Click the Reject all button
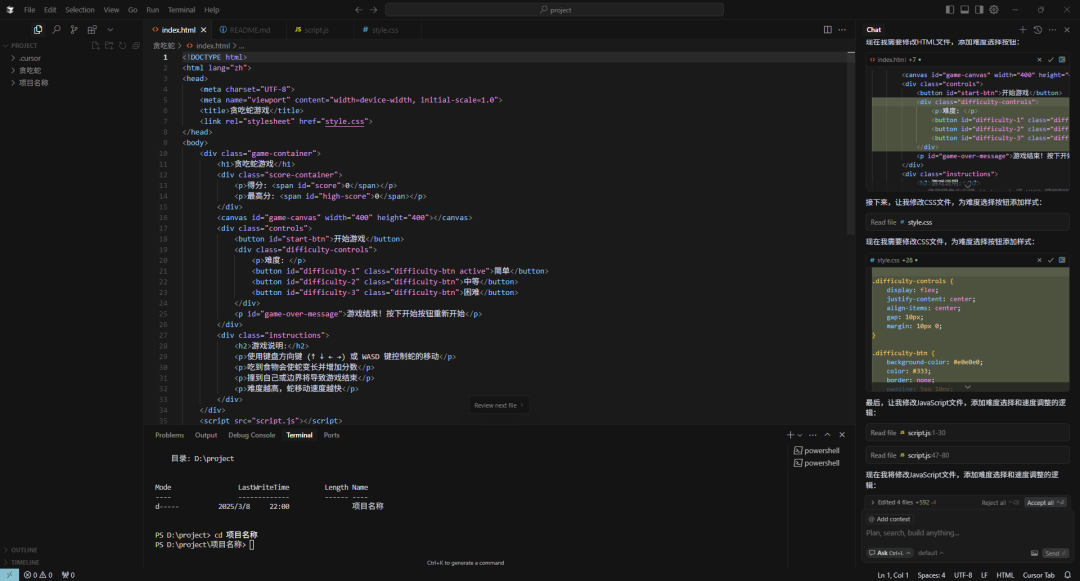This screenshot has height=581, width=1080. tap(999, 503)
